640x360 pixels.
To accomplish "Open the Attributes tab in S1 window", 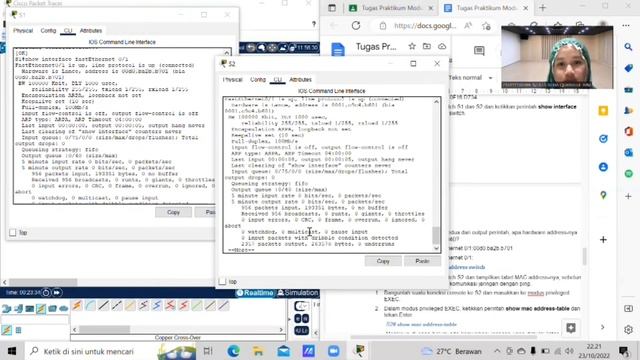I will point(91,31).
